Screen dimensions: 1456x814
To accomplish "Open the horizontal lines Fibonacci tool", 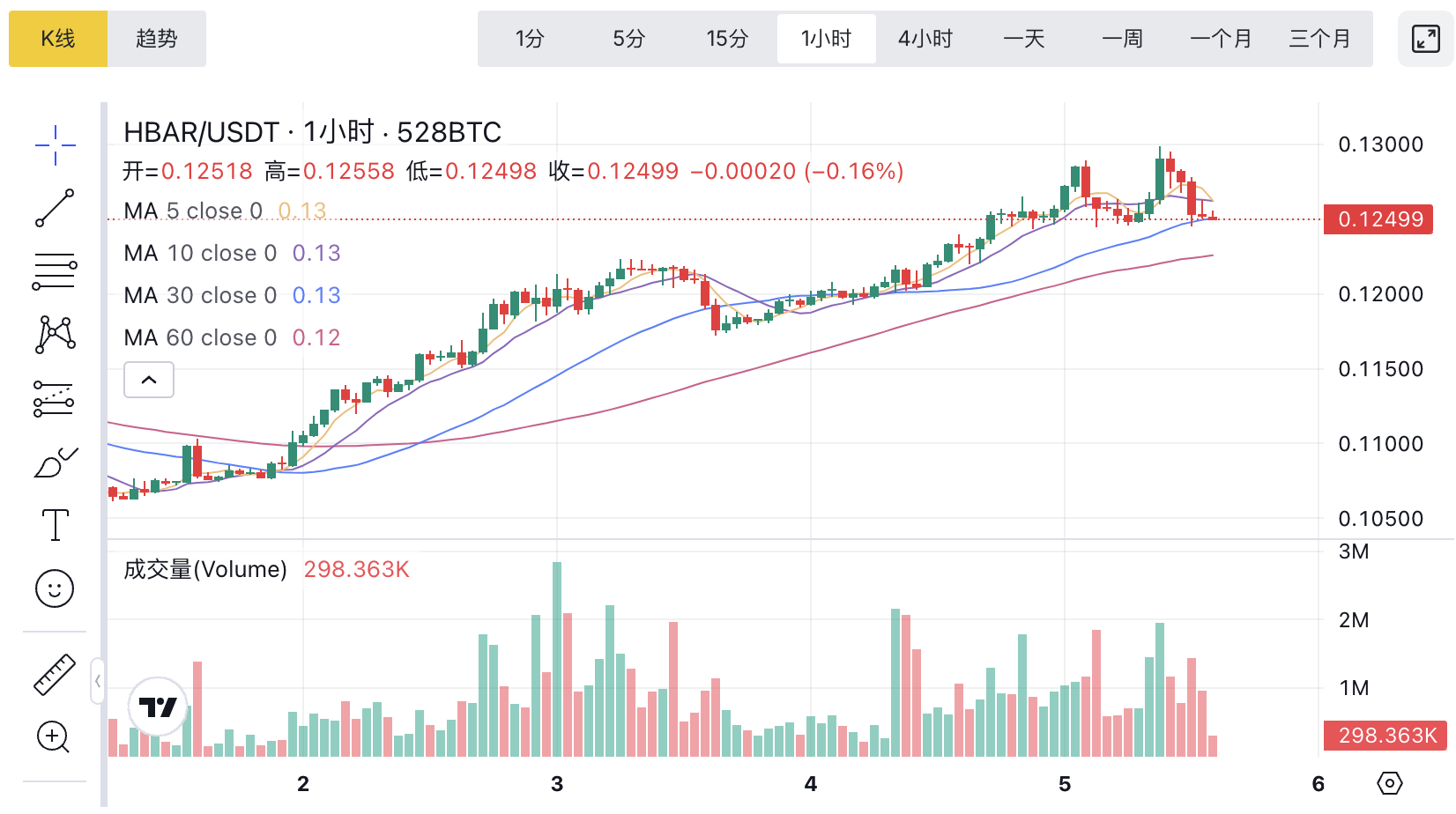I will (x=55, y=271).
